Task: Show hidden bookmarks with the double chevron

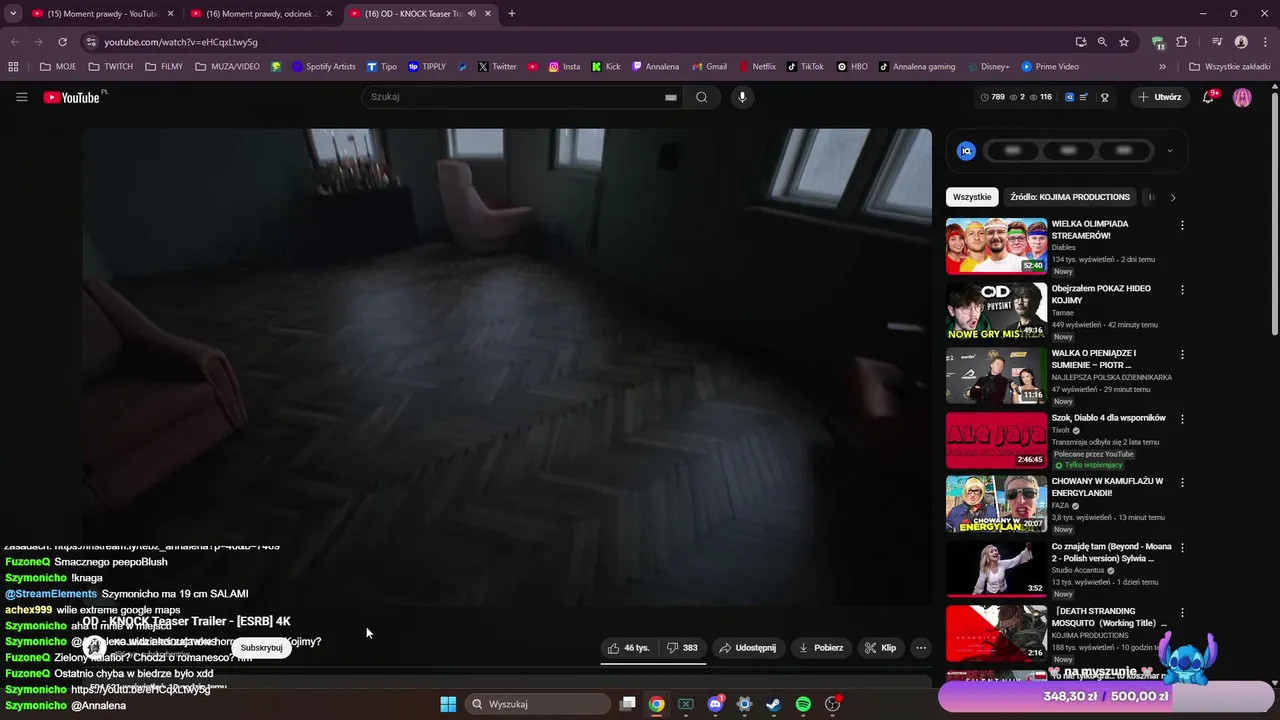Action: click(1162, 67)
